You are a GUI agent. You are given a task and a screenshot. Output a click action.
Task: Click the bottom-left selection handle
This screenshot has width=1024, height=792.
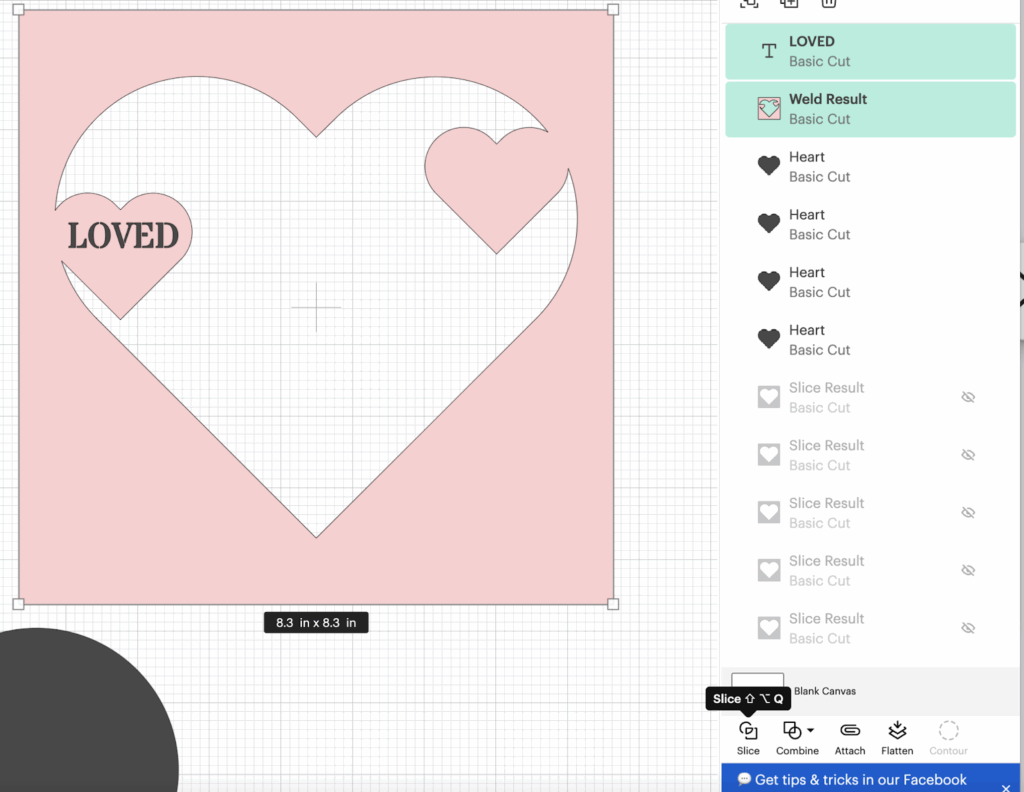tap(18, 604)
